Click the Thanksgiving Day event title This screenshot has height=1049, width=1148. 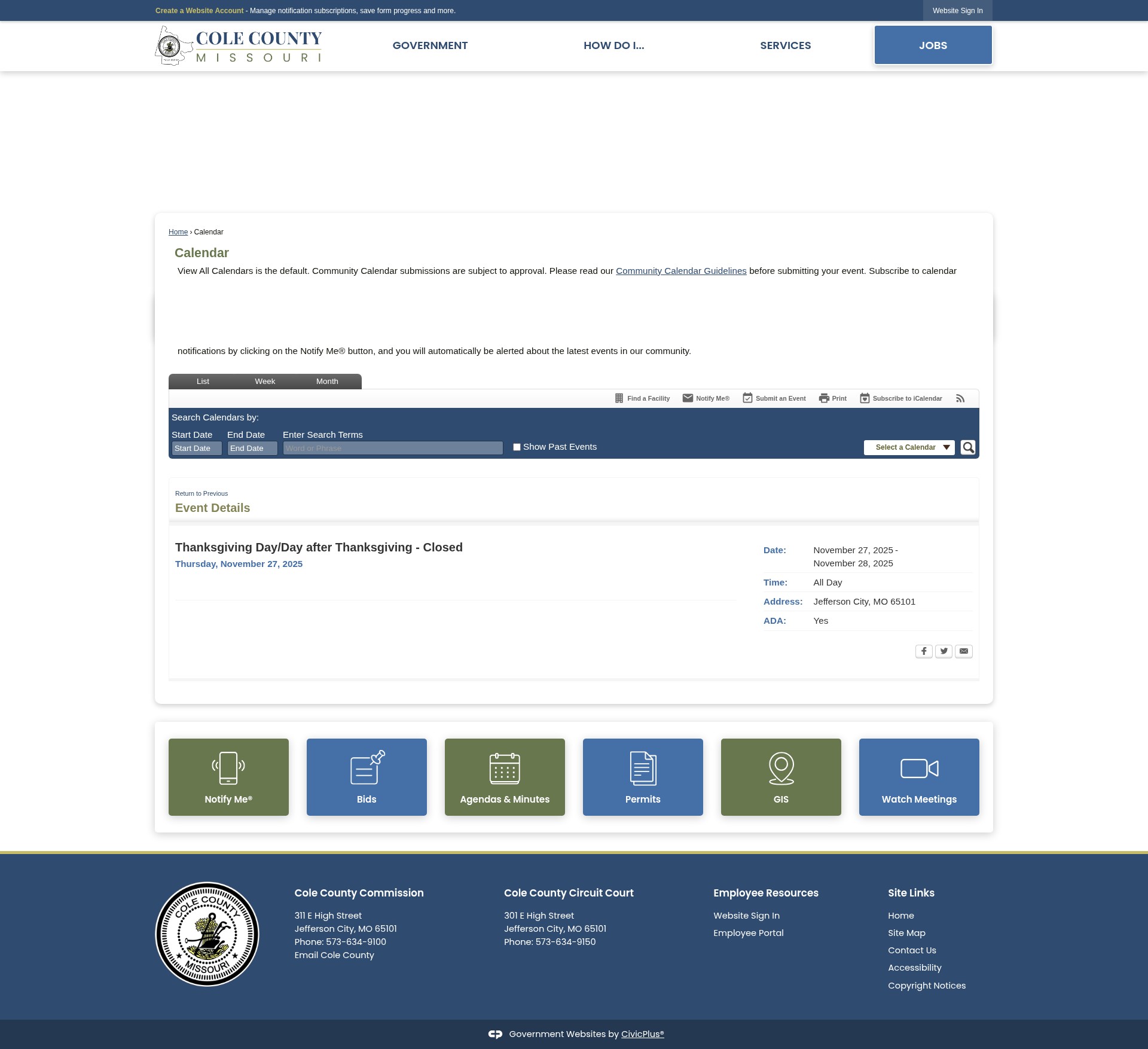(x=319, y=547)
